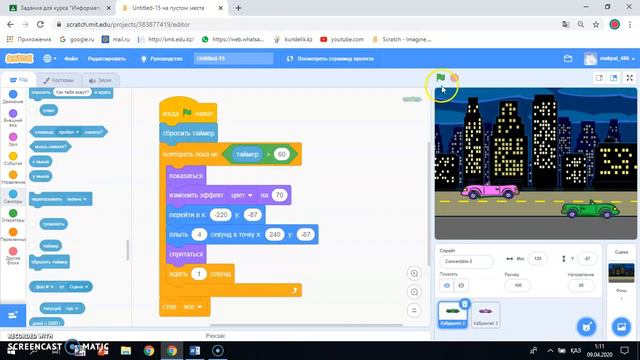Open the google.ru bookmark

(x=77, y=39)
